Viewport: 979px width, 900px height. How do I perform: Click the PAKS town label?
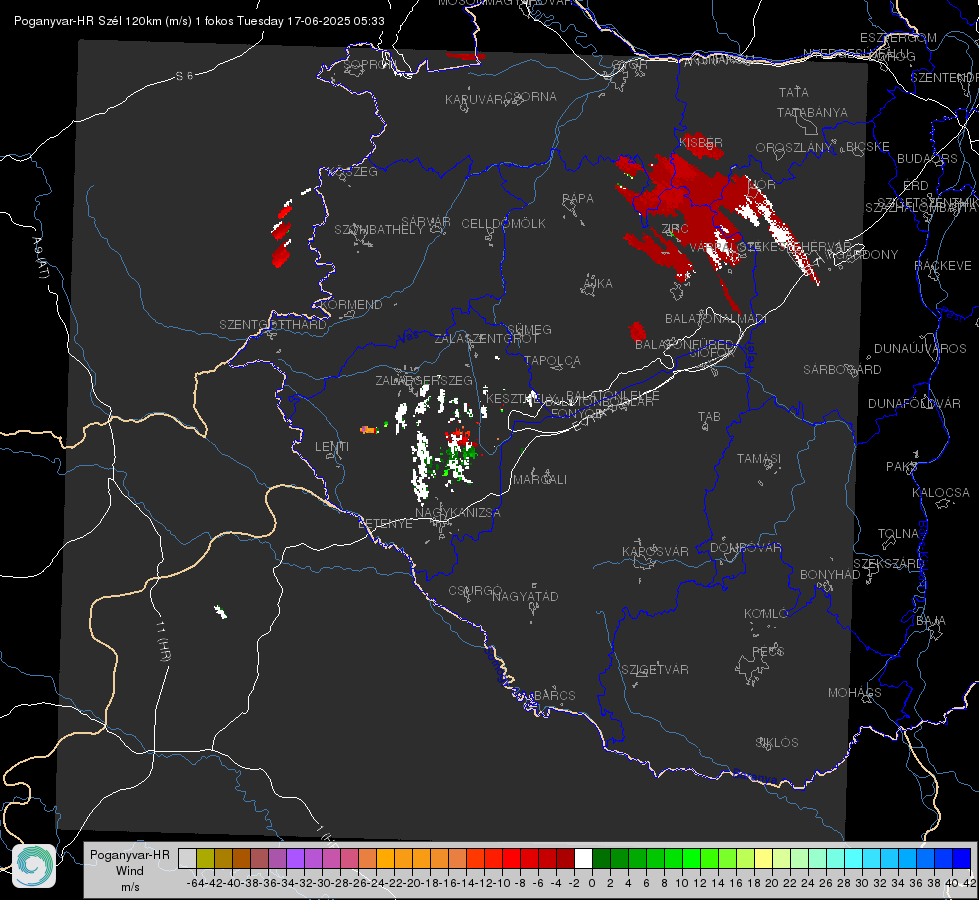(902, 467)
